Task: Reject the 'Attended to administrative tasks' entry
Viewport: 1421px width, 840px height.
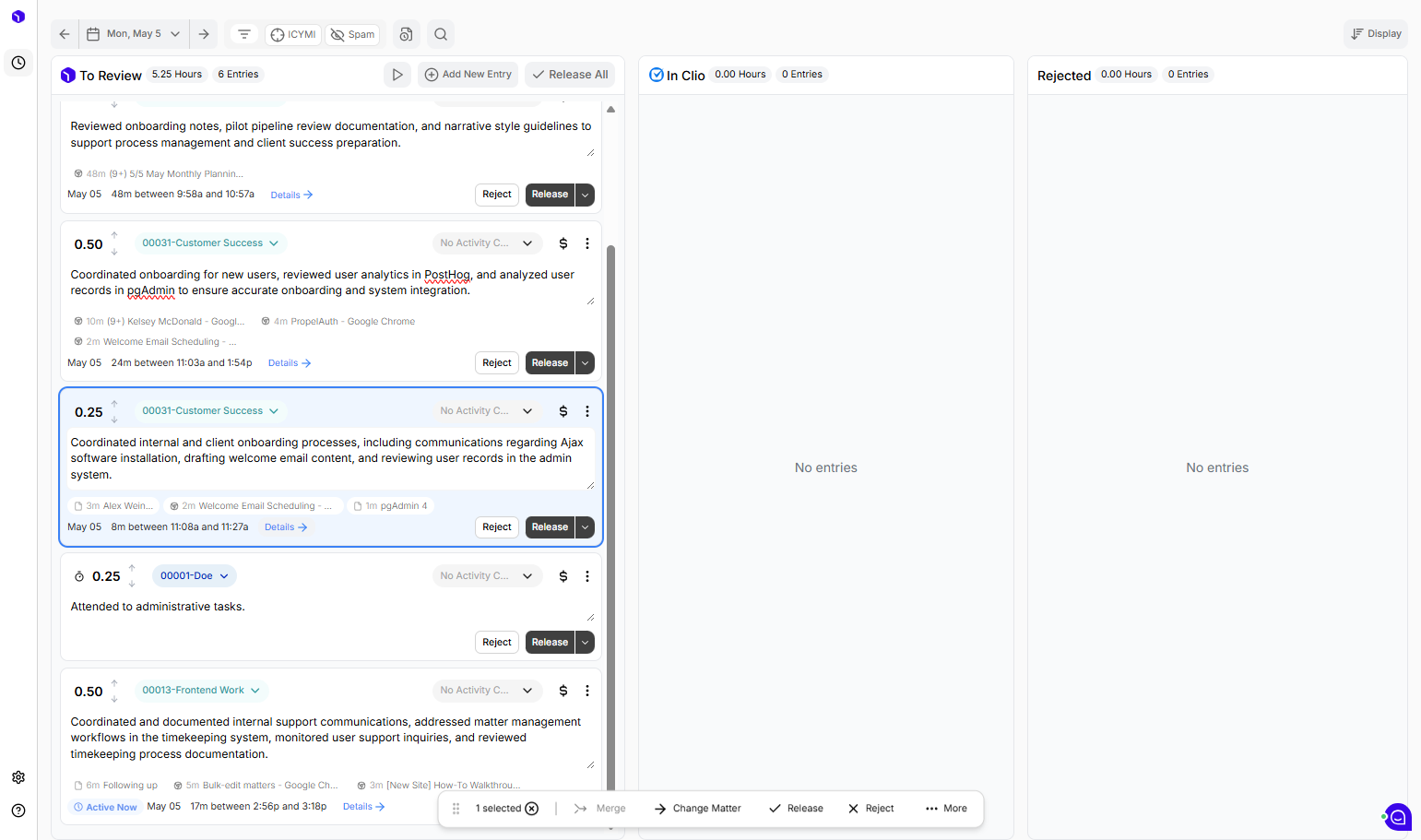Action: (497, 643)
